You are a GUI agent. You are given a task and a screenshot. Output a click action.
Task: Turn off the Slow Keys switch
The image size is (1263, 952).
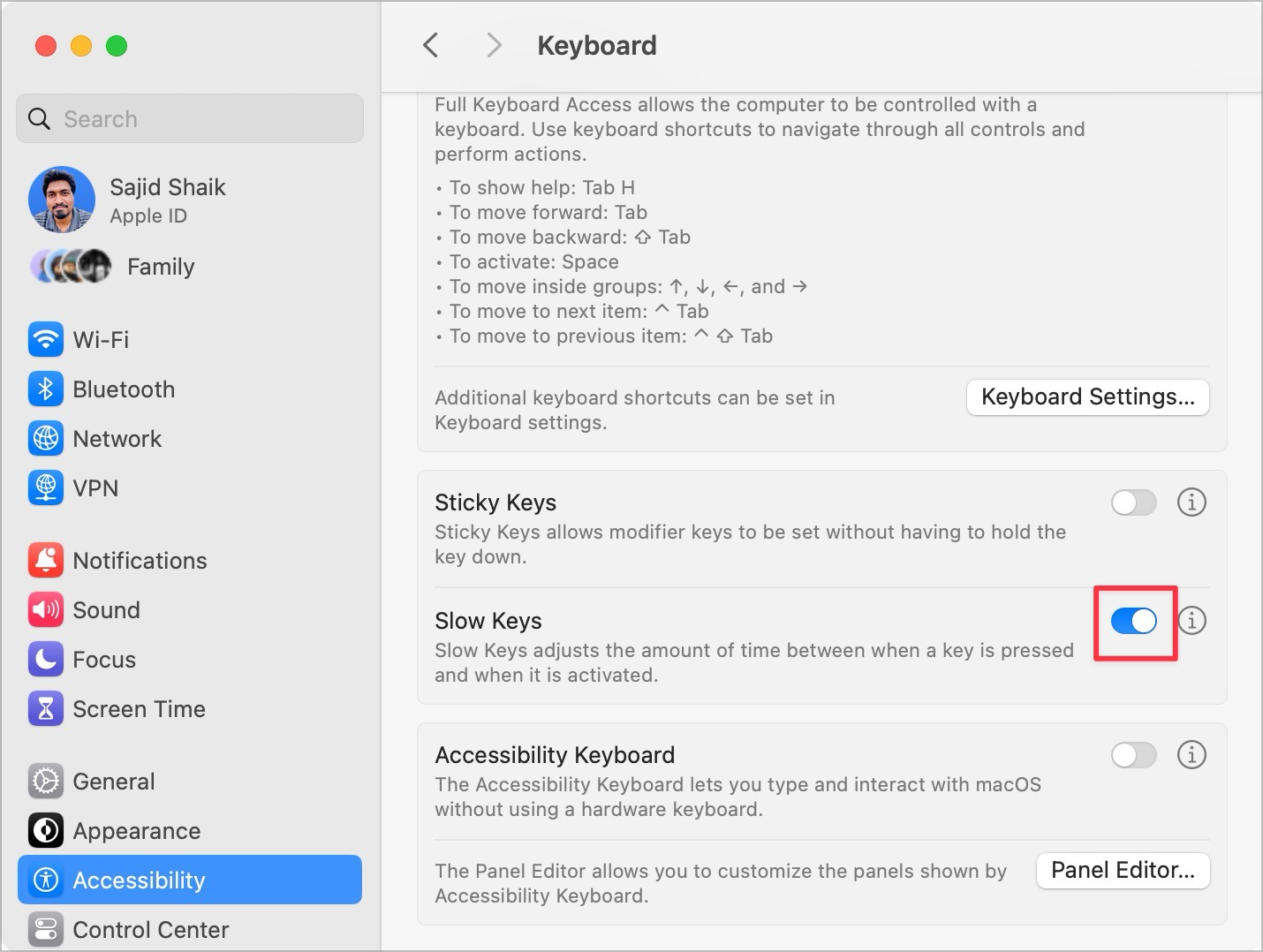click(x=1134, y=621)
